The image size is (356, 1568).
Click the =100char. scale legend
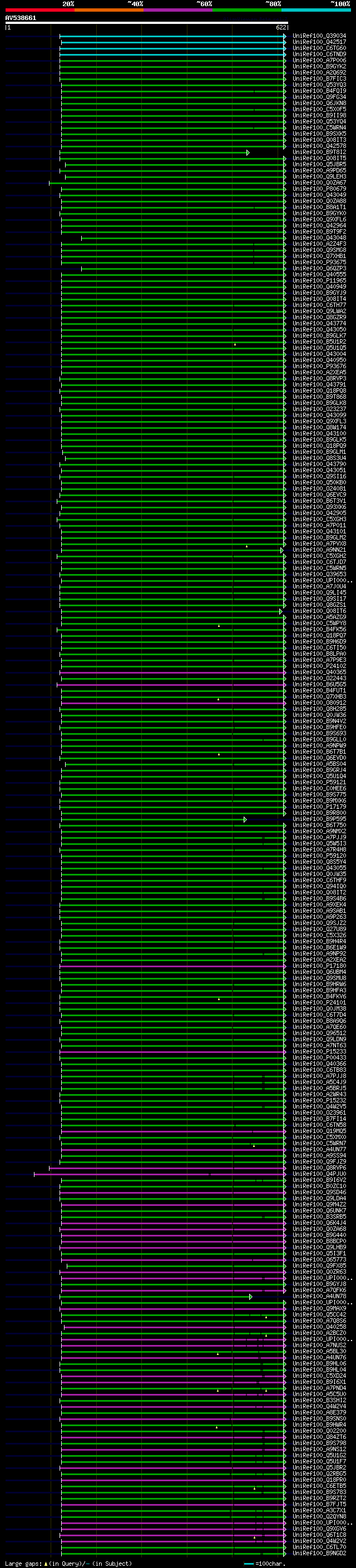coord(265,1564)
